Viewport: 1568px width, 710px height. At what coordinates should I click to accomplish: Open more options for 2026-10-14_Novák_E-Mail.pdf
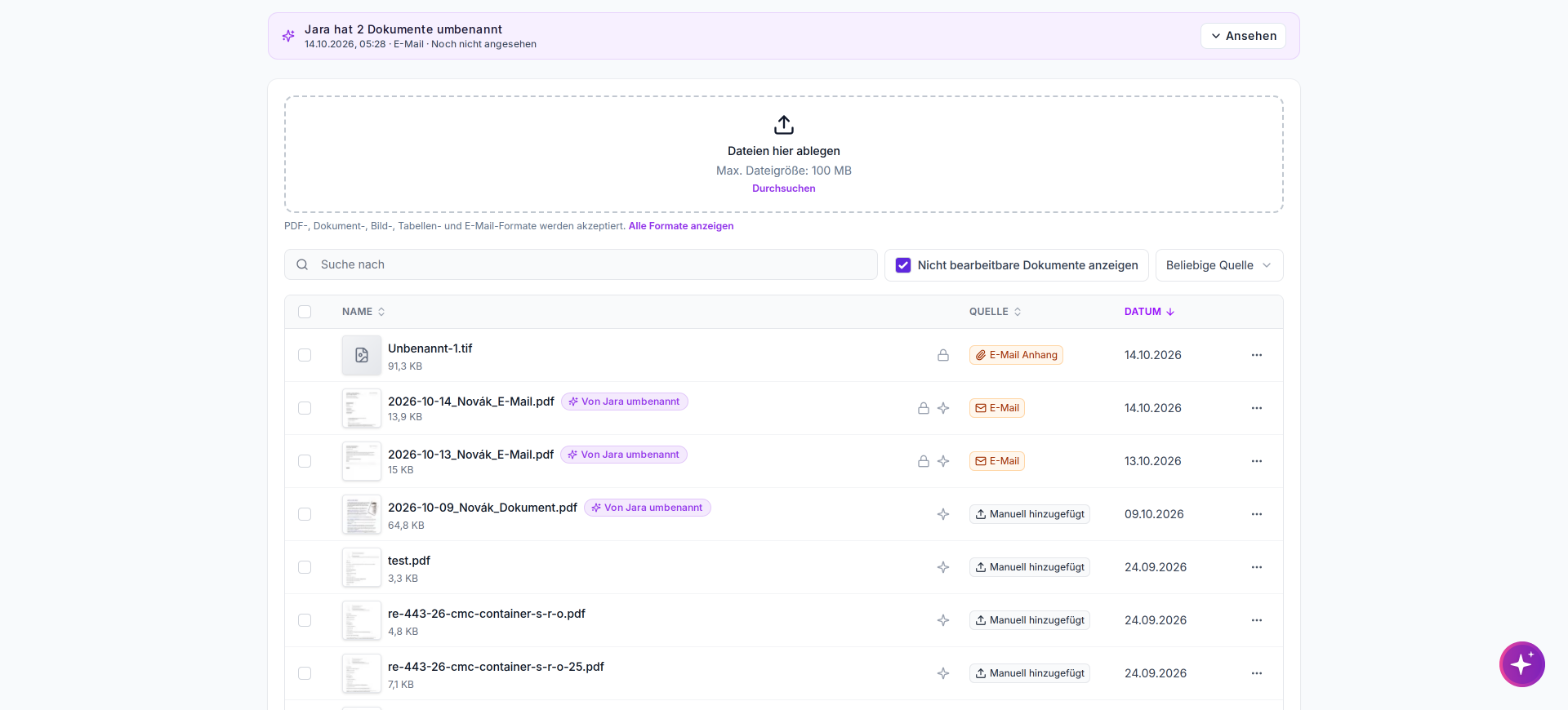(x=1257, y=408)
